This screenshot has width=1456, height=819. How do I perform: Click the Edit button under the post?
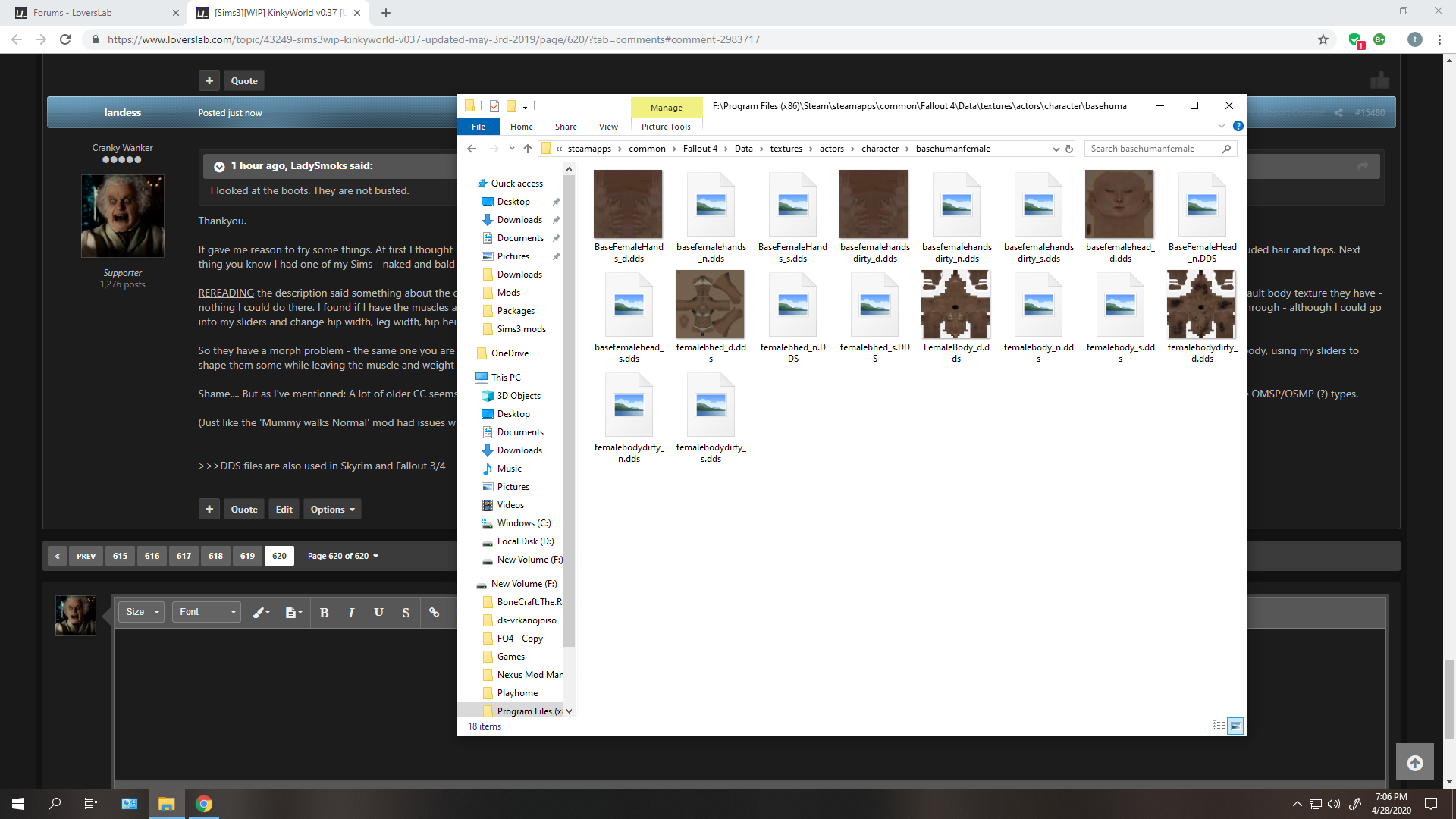tap(284, 509)
